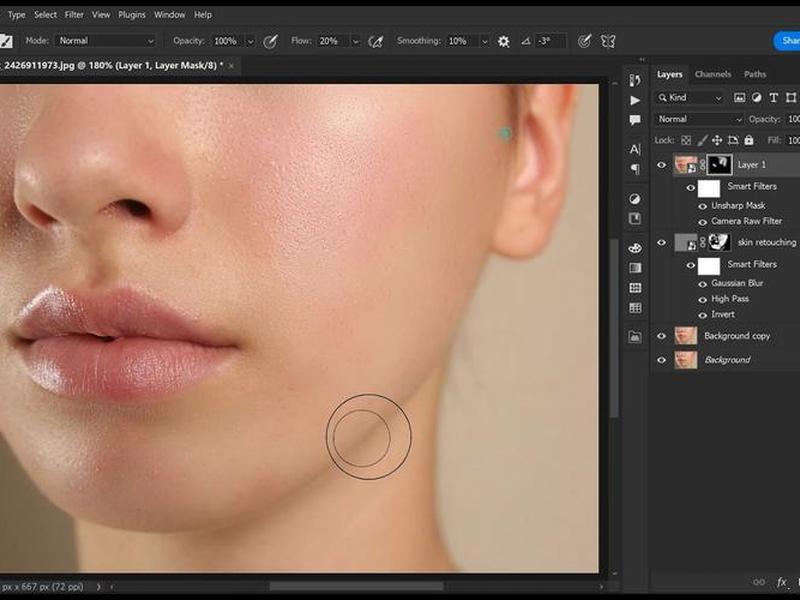Open the Character panel icon

(635, 149)
